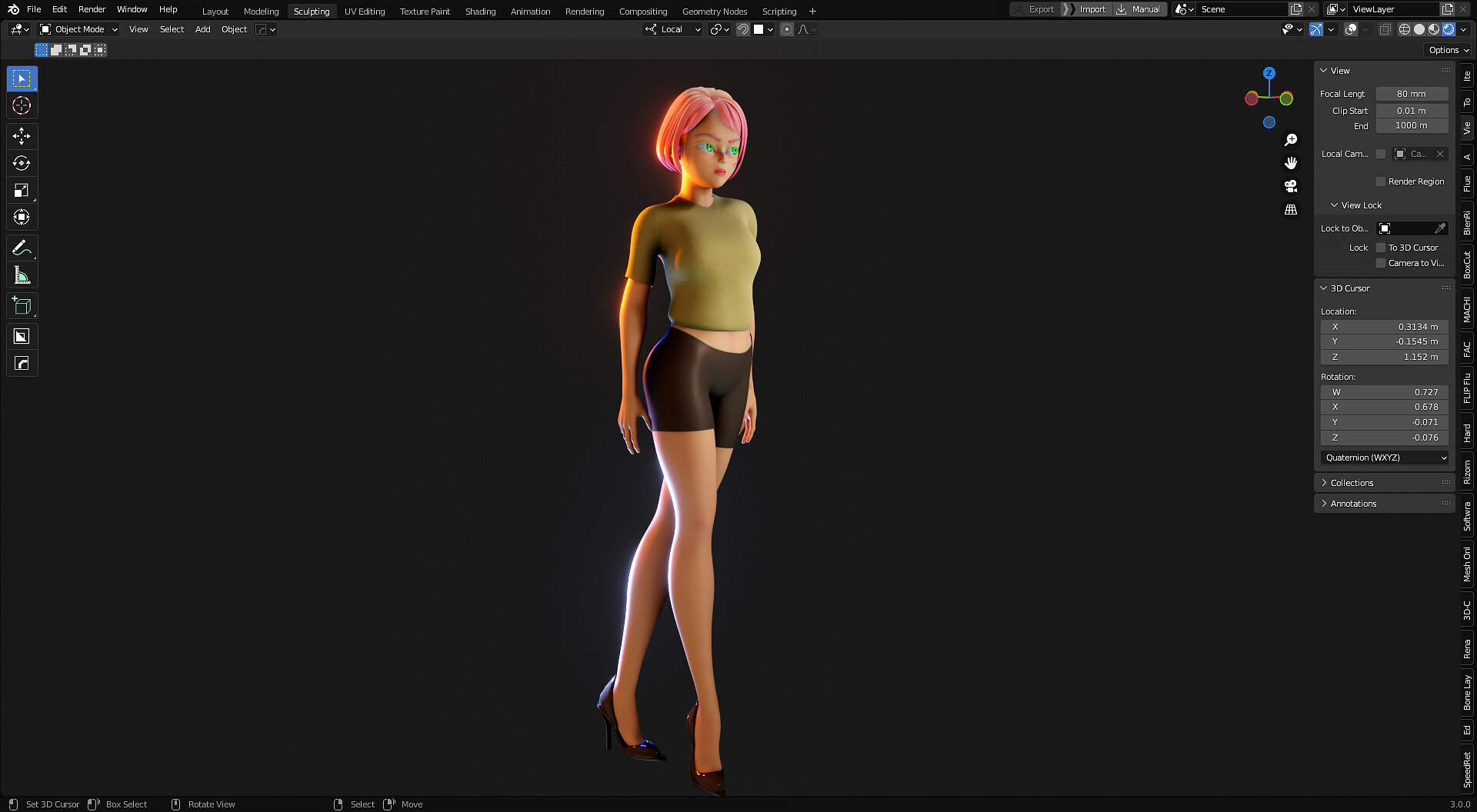Enable Lock To 3D Cursor
Image resolution: width=1477 pixels, height=812 pixels.
1381,248
